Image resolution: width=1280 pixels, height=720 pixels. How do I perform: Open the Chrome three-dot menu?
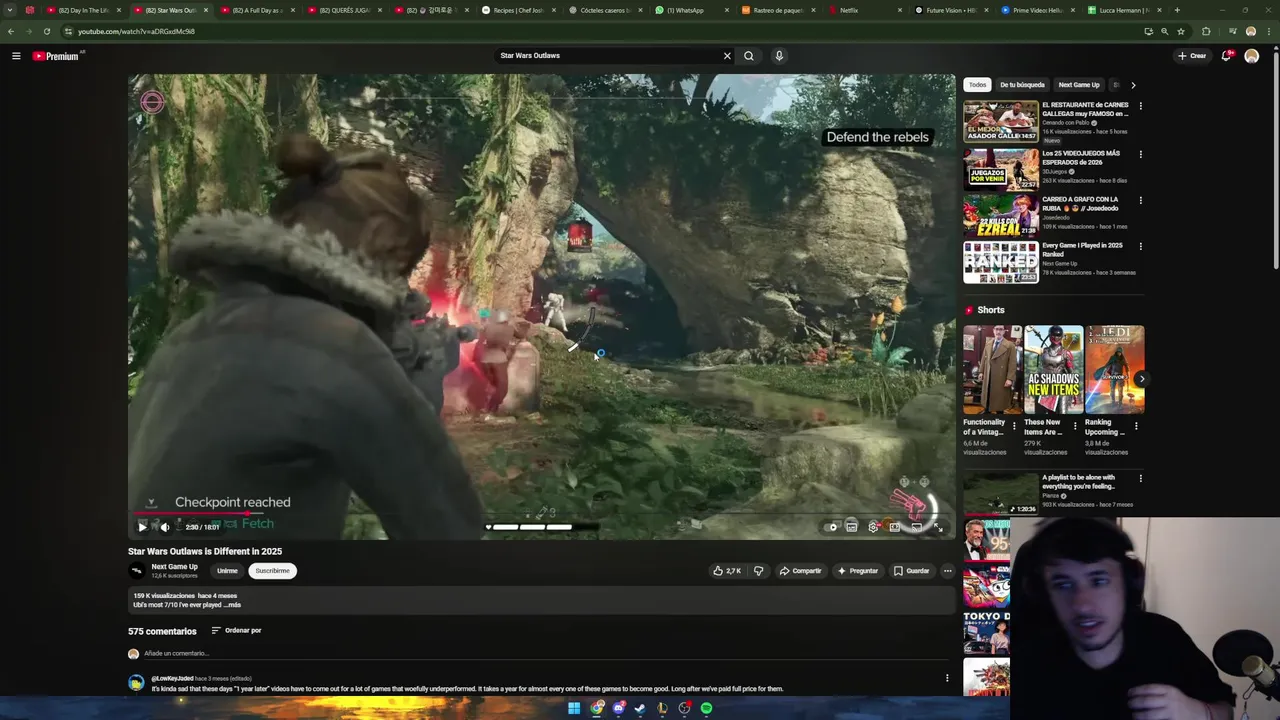1267,31
